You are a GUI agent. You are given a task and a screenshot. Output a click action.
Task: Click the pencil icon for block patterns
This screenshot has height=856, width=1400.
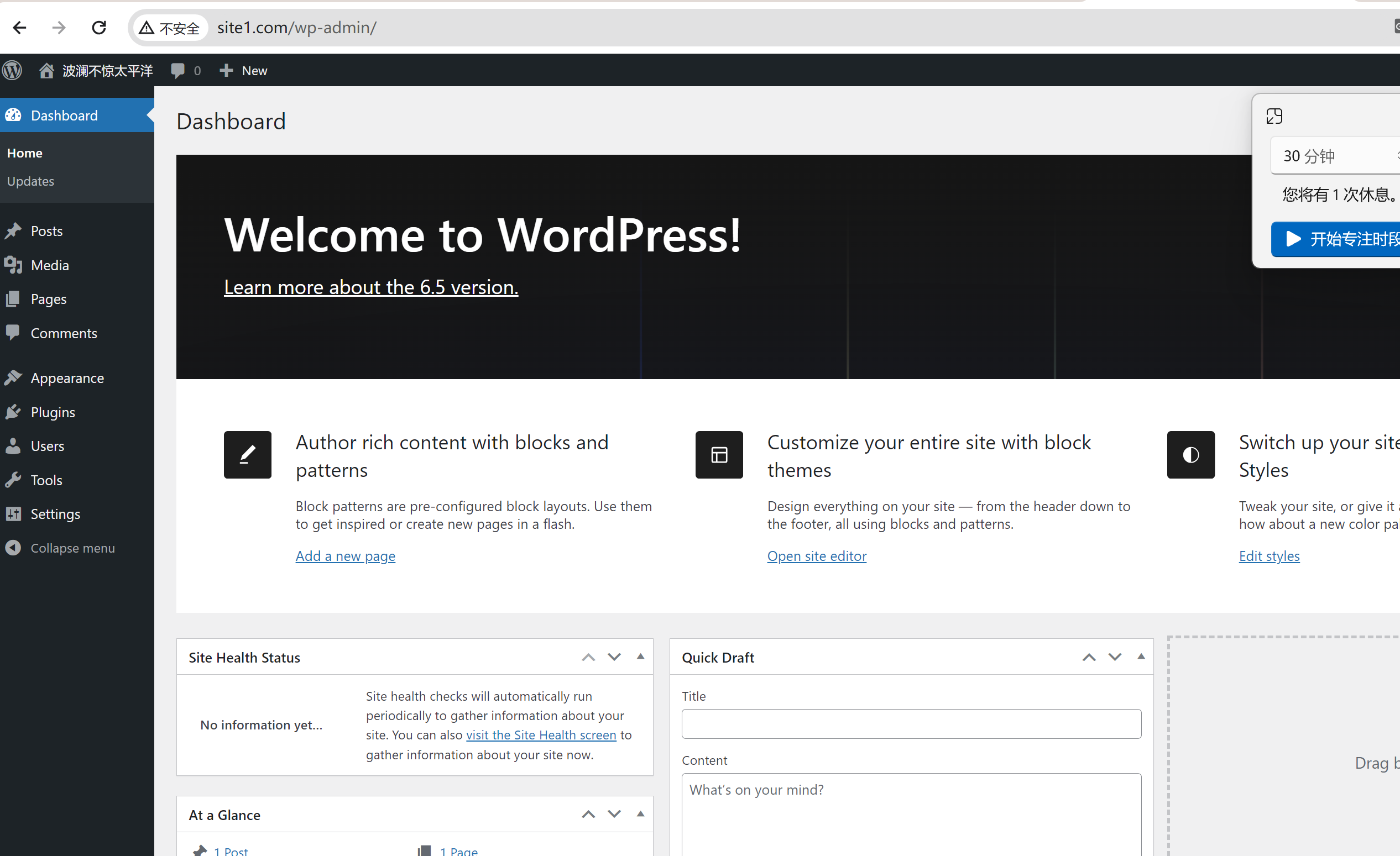click(x=247, y=454)
